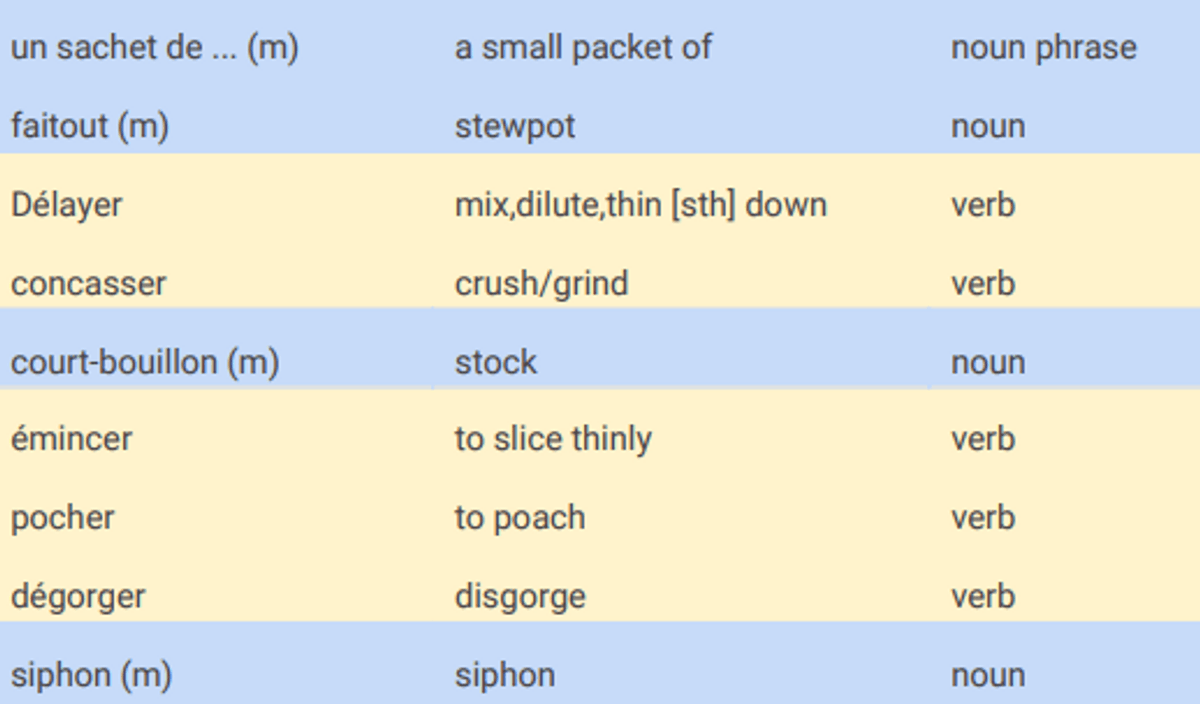The height and width of the screenshot is (704, 1200).
Task: Click the 'dégorger' cell
Action: click(x=217, y=596)
